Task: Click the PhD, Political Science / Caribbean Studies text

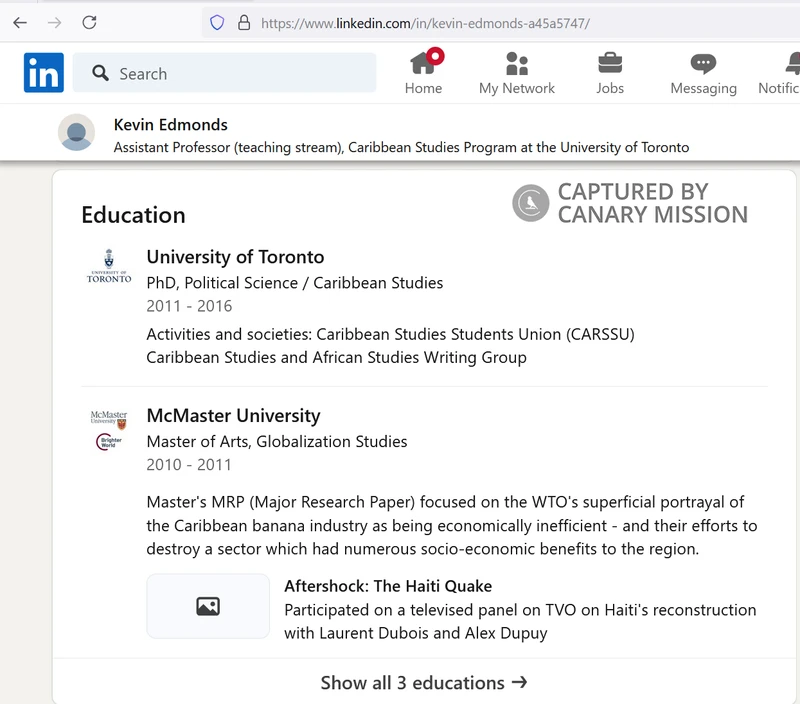Action: pyautogui.click(x=295, y=283)
